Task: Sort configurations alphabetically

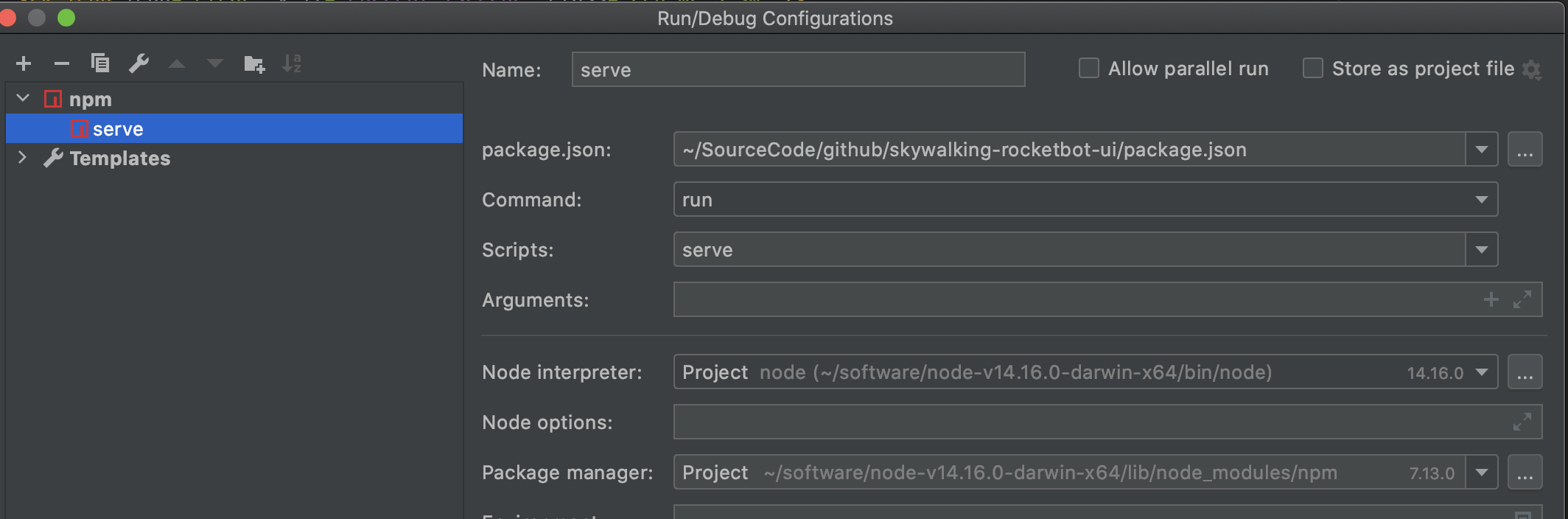Action: pyautogui.click(x=292, y=64)
